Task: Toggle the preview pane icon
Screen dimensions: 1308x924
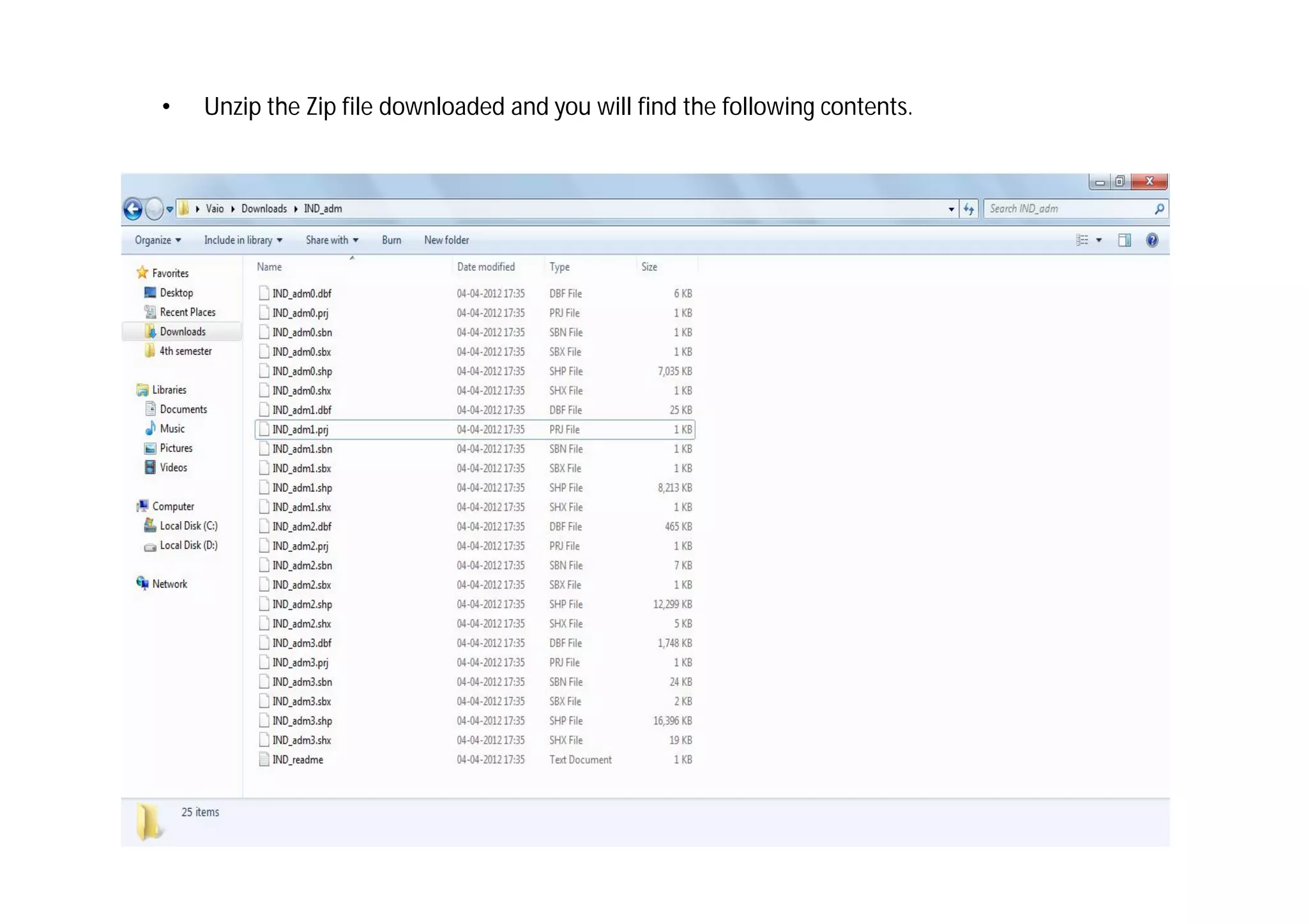Action: [x=1125, y=240]
